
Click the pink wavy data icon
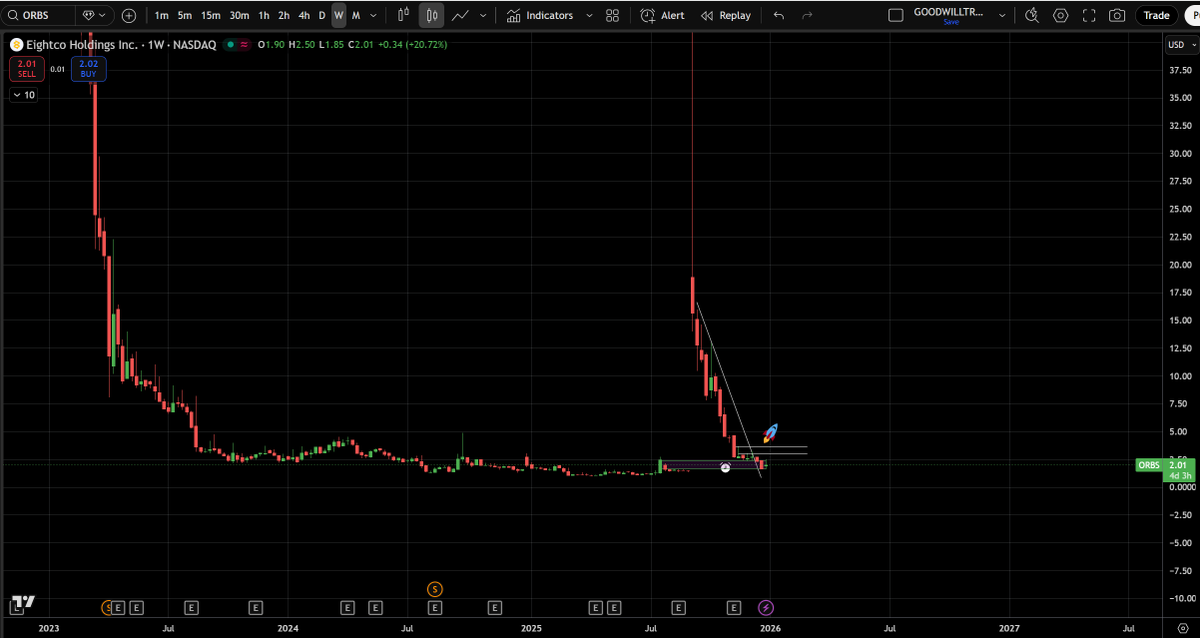click(245, 45)
